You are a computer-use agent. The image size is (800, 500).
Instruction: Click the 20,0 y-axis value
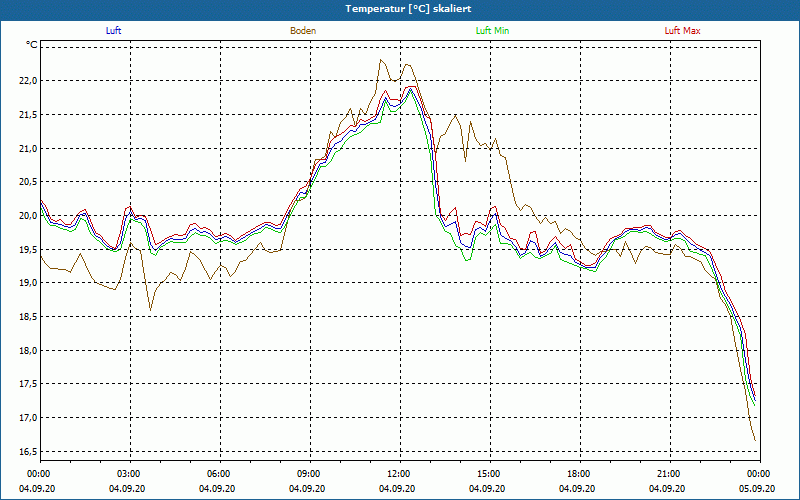click(x=29, y=216)
